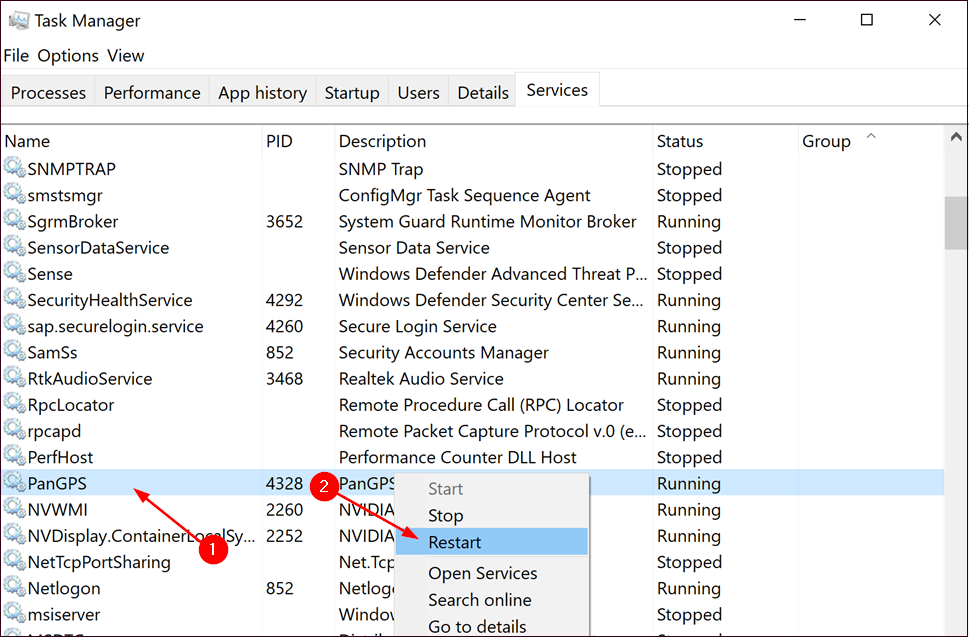Image resolution: width=969 pixels, height=637 pixels.
Task: Switch to the App history tab
Action: coord(263,93)
